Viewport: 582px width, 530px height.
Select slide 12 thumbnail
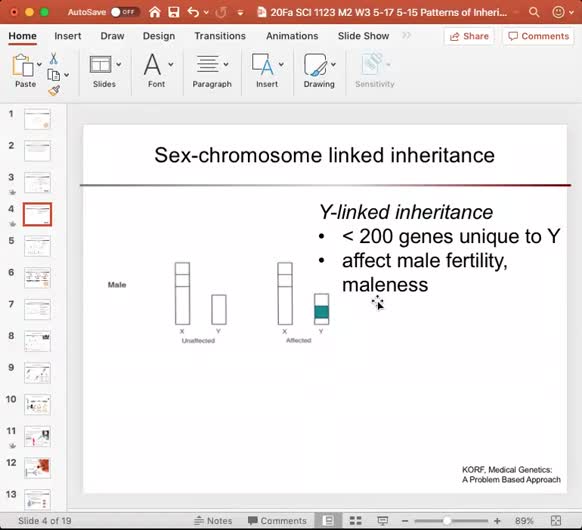[37, 467]
